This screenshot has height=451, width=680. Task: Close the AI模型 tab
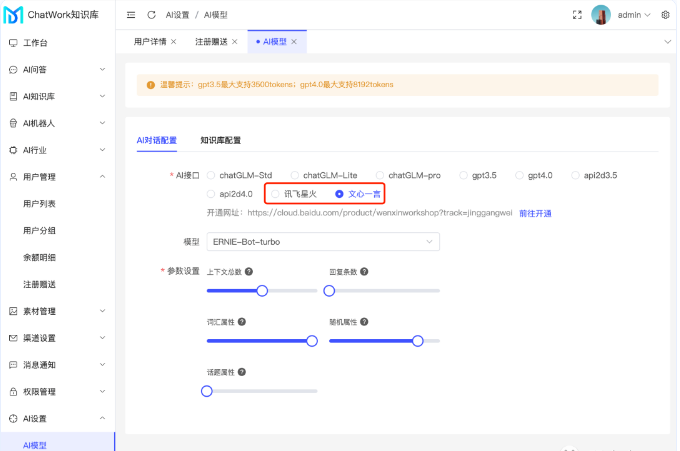294,42
